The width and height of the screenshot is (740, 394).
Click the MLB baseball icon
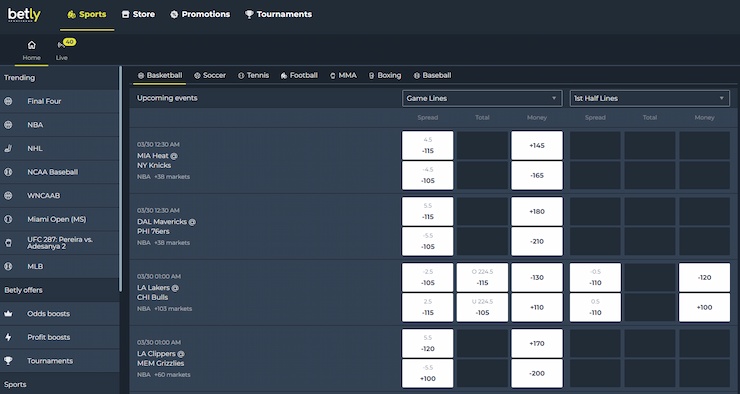[8, 266]
